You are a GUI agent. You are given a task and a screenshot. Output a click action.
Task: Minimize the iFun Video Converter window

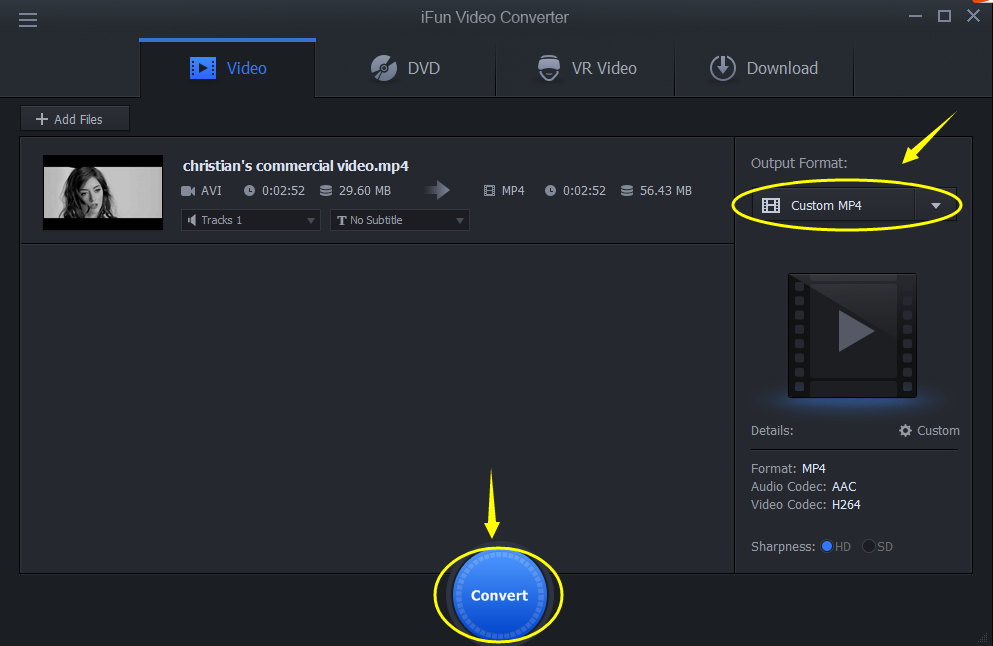pyautogui.click(x=915, y=16)
